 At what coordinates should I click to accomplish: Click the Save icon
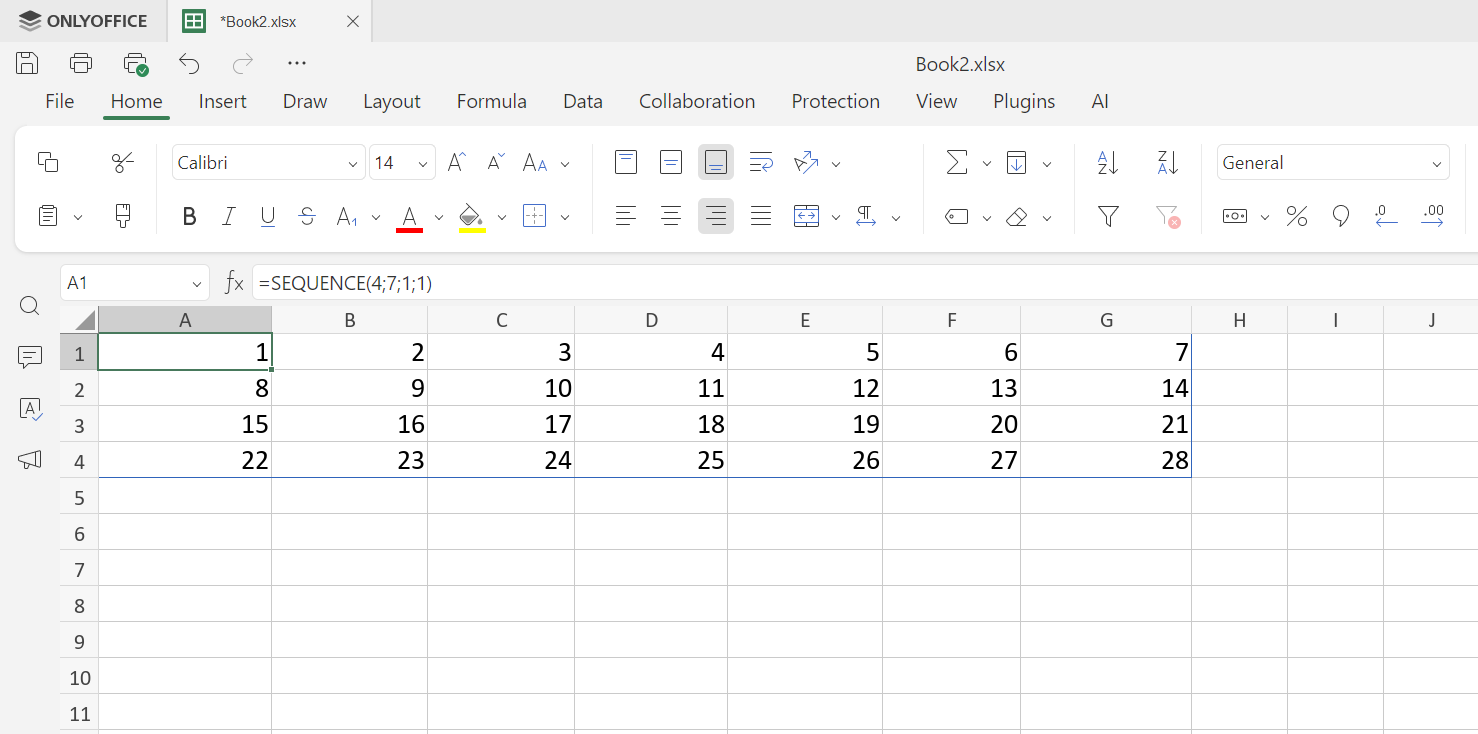click(x=27, y=64)
